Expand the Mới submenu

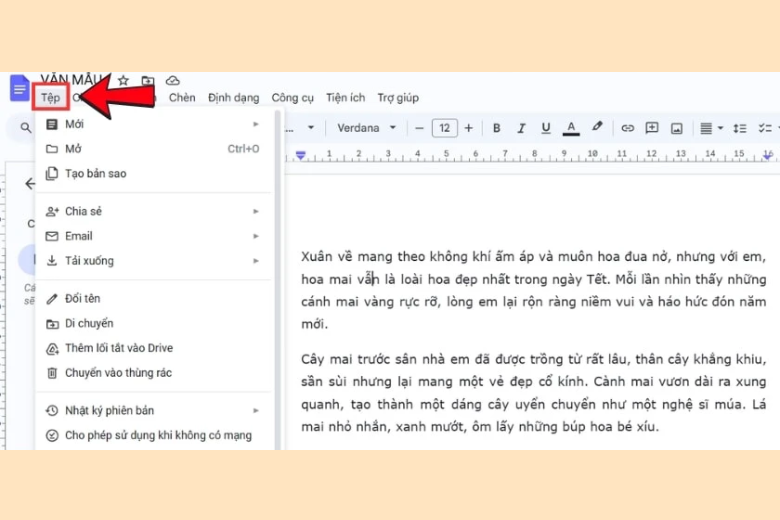(153, 124)
